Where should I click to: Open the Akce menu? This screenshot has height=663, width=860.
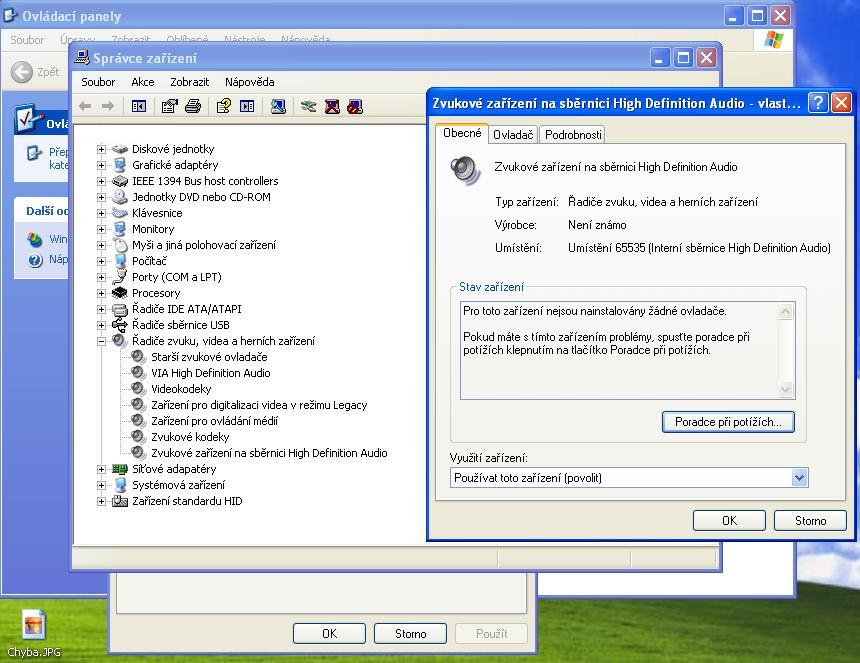coord(143,82)
